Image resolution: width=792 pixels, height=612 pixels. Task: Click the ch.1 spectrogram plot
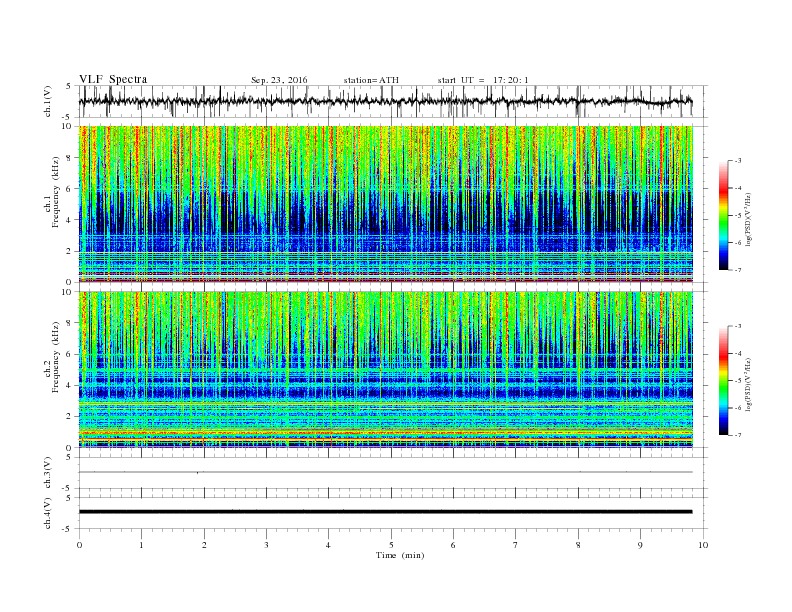coord(386,204)
